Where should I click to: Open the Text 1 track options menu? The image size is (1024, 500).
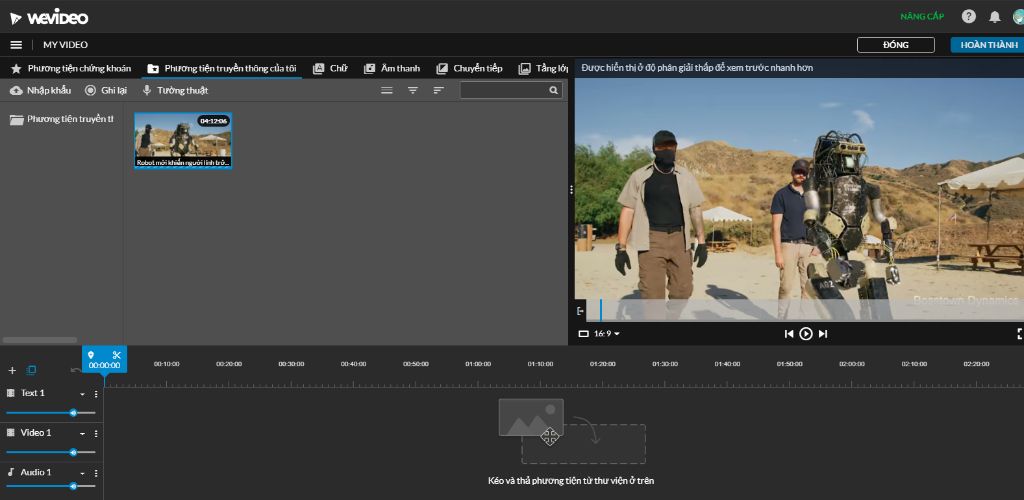click(x=96, y=394)
